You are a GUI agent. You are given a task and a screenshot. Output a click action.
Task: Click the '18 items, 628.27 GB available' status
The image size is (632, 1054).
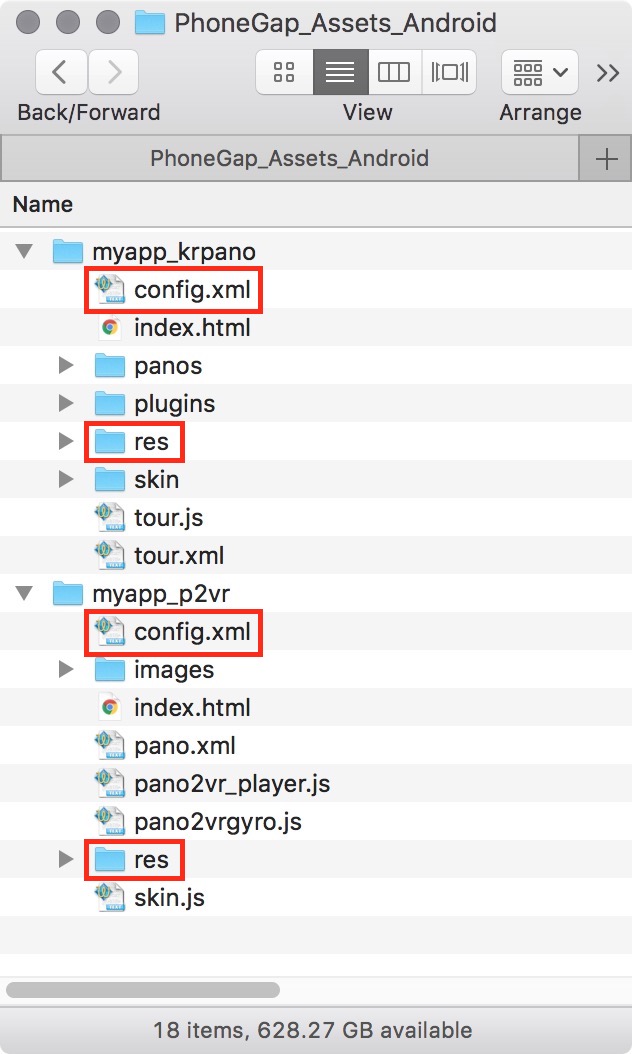tap(313, 1030)
